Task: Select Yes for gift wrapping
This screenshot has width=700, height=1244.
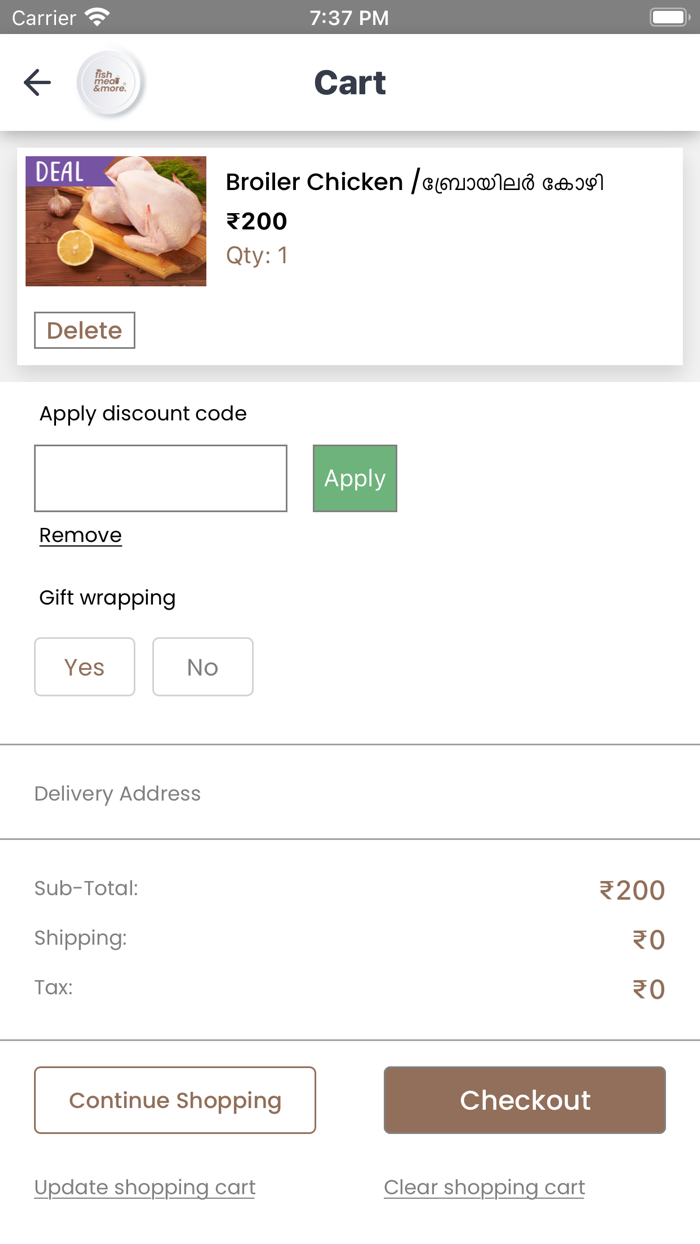Action: click(85, 667)
